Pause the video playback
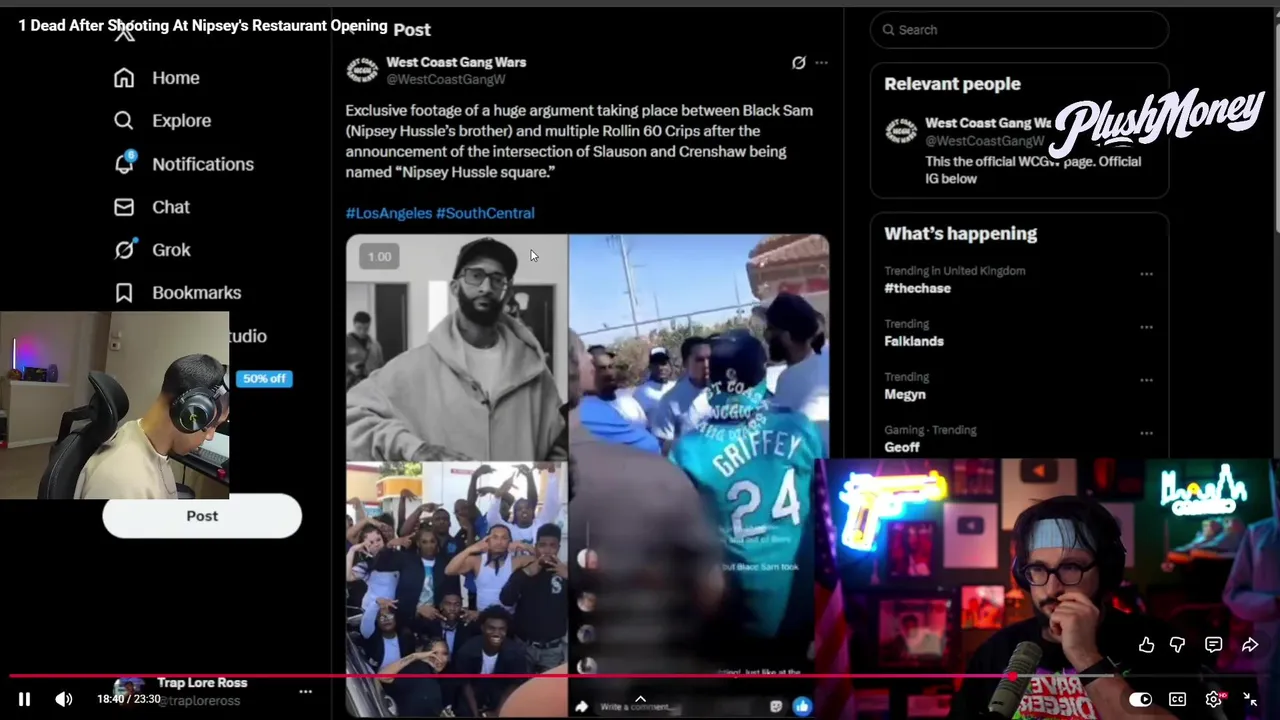 (24, 699)
